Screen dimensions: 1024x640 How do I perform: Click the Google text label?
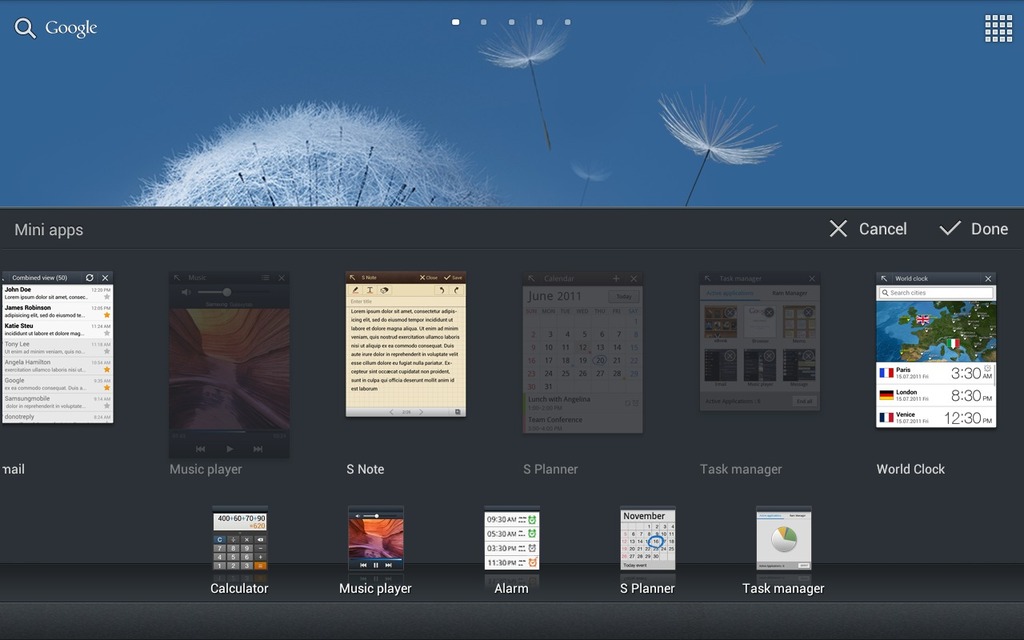click(x=71, y=28)
